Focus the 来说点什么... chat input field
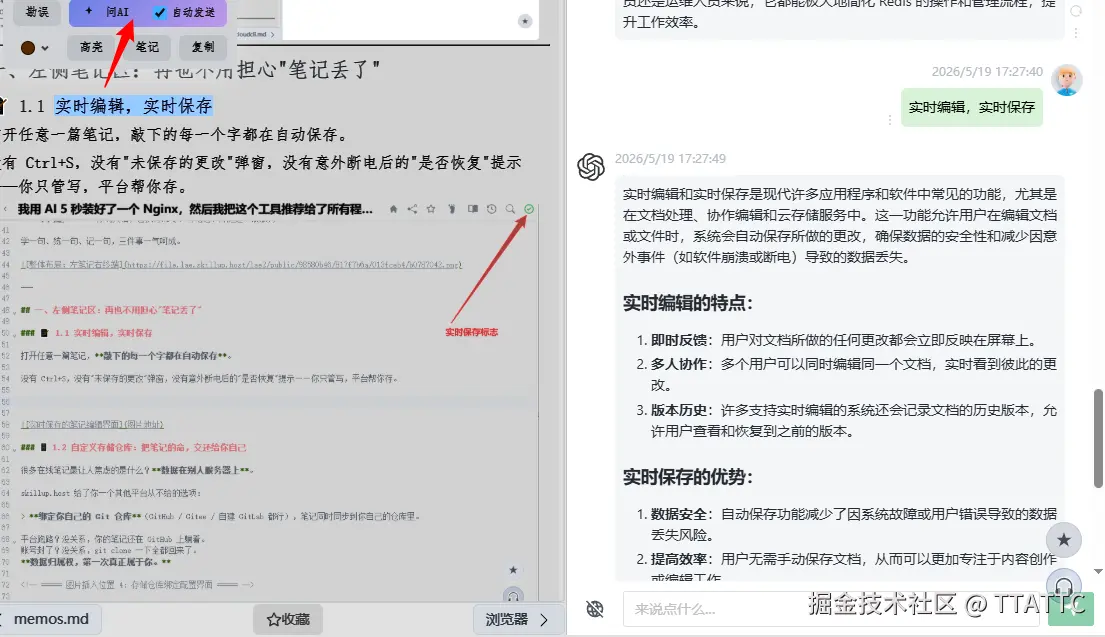 pyautogui.click(x=832, y=609)
